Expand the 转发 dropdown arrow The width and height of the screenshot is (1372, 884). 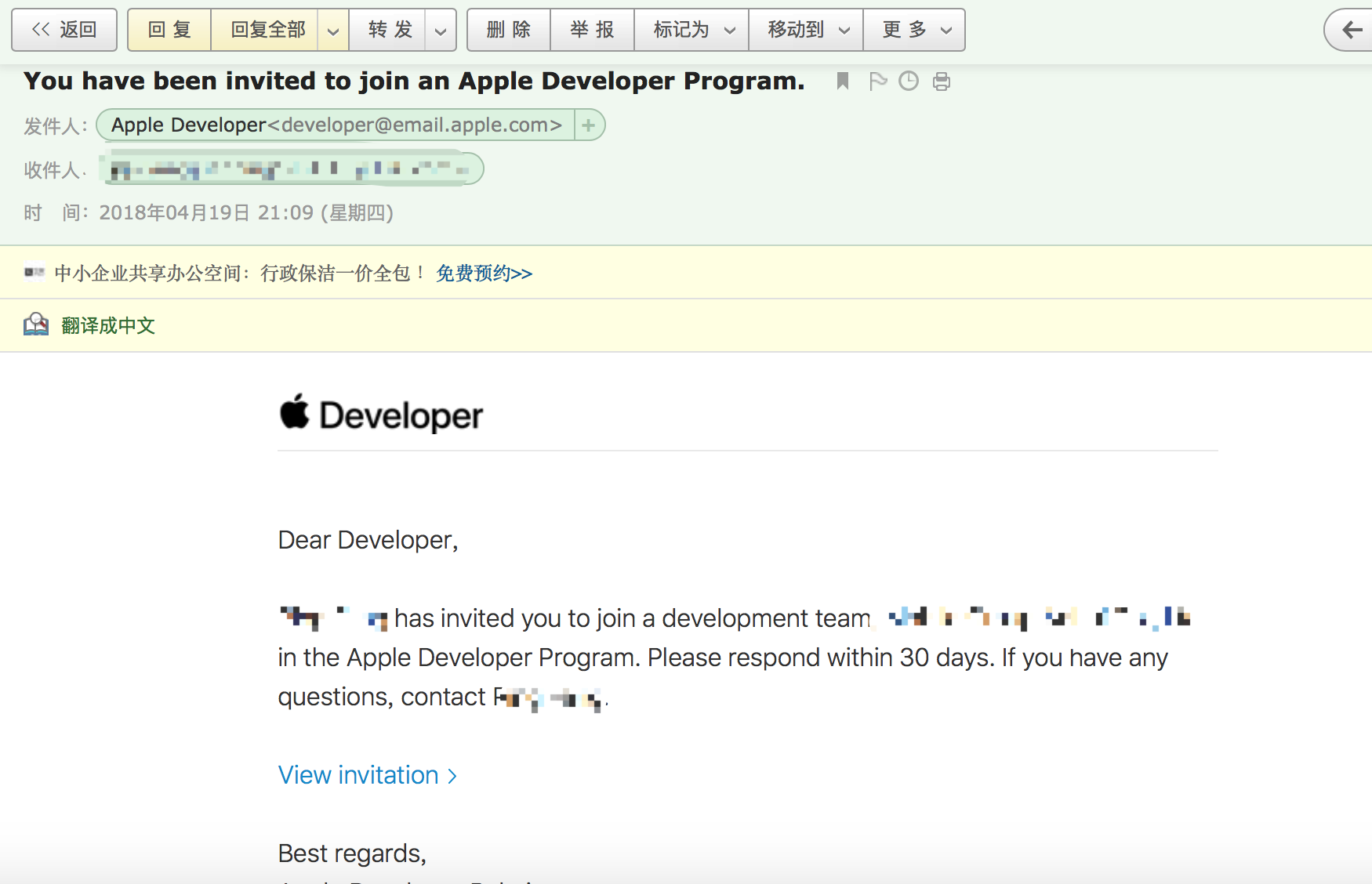[x=441, y=31]
